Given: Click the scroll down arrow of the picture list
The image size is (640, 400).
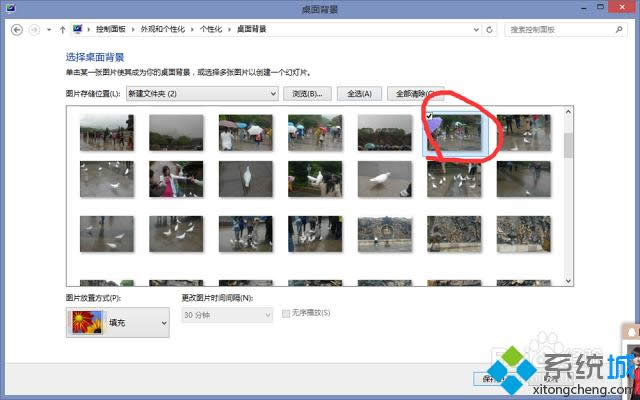Looking at the screenshot, I should coord(568,281).
